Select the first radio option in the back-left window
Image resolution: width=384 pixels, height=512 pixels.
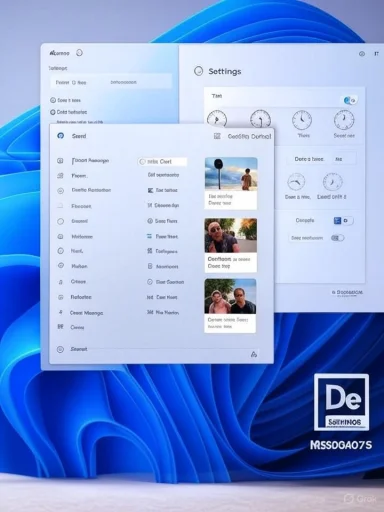(53, 100)
